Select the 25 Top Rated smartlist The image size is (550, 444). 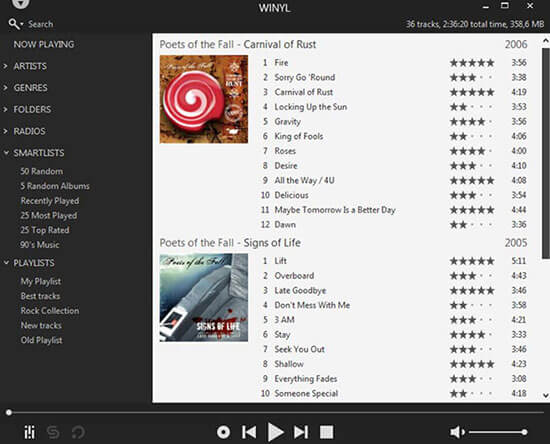coord(45,230)
